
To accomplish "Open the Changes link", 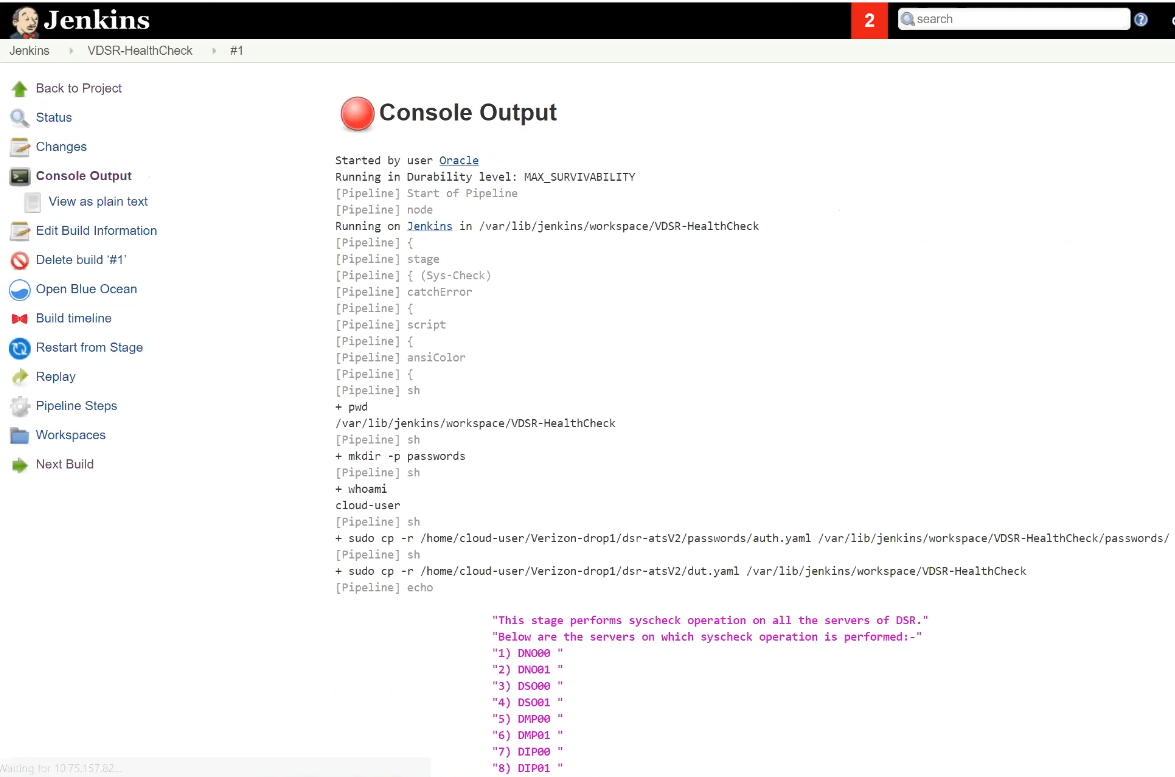I will click(61, 147).
